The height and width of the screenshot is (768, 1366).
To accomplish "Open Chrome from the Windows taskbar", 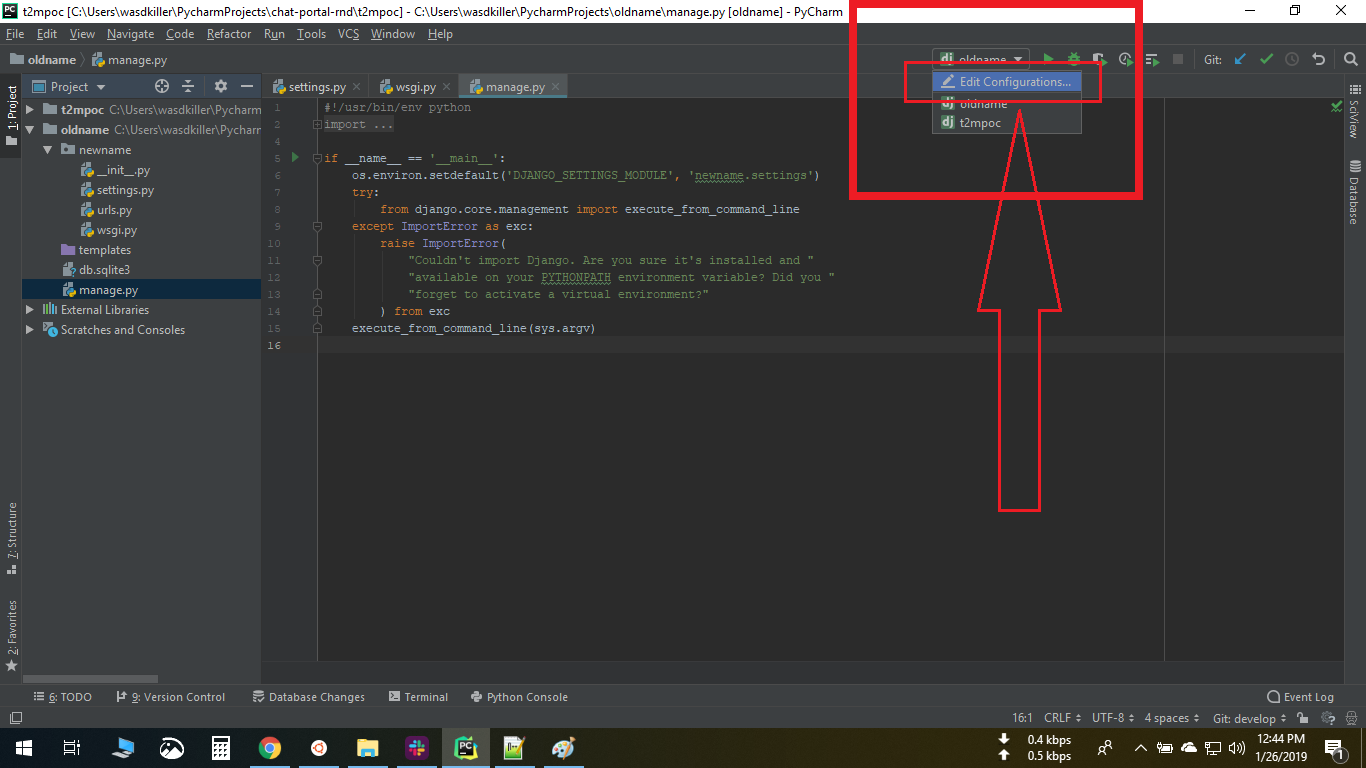I will 269,747.
